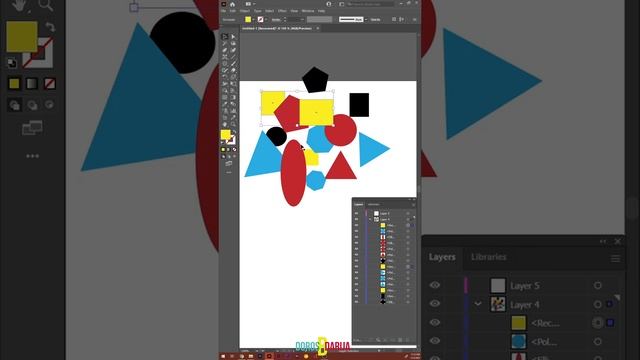Open the Window menu
Image resolution: width=640 pixels, height=360 pixels.
[308, 11]
